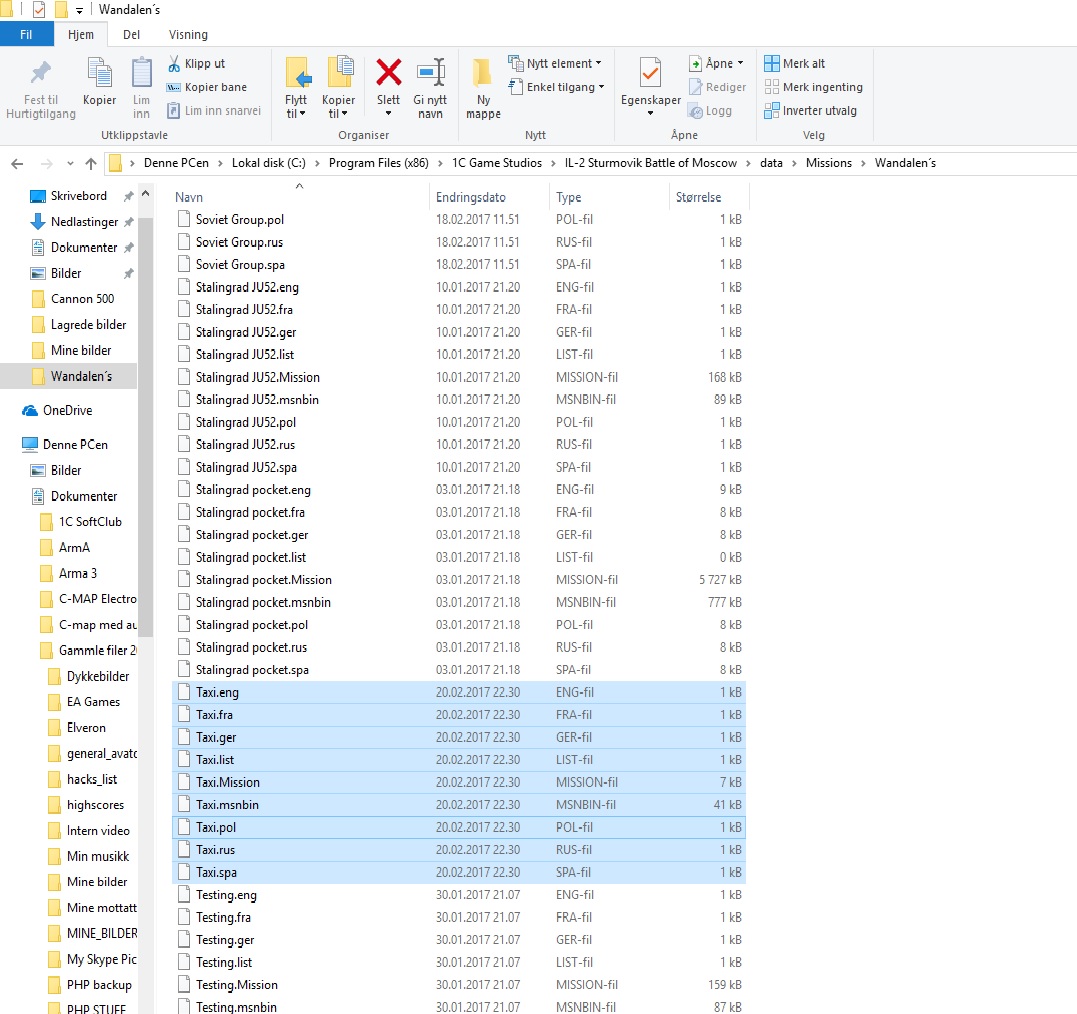This screenshot has height=1014, width=1077.
Task: Sort files by the Størrelse column header
Action: (x=696, y=197)
